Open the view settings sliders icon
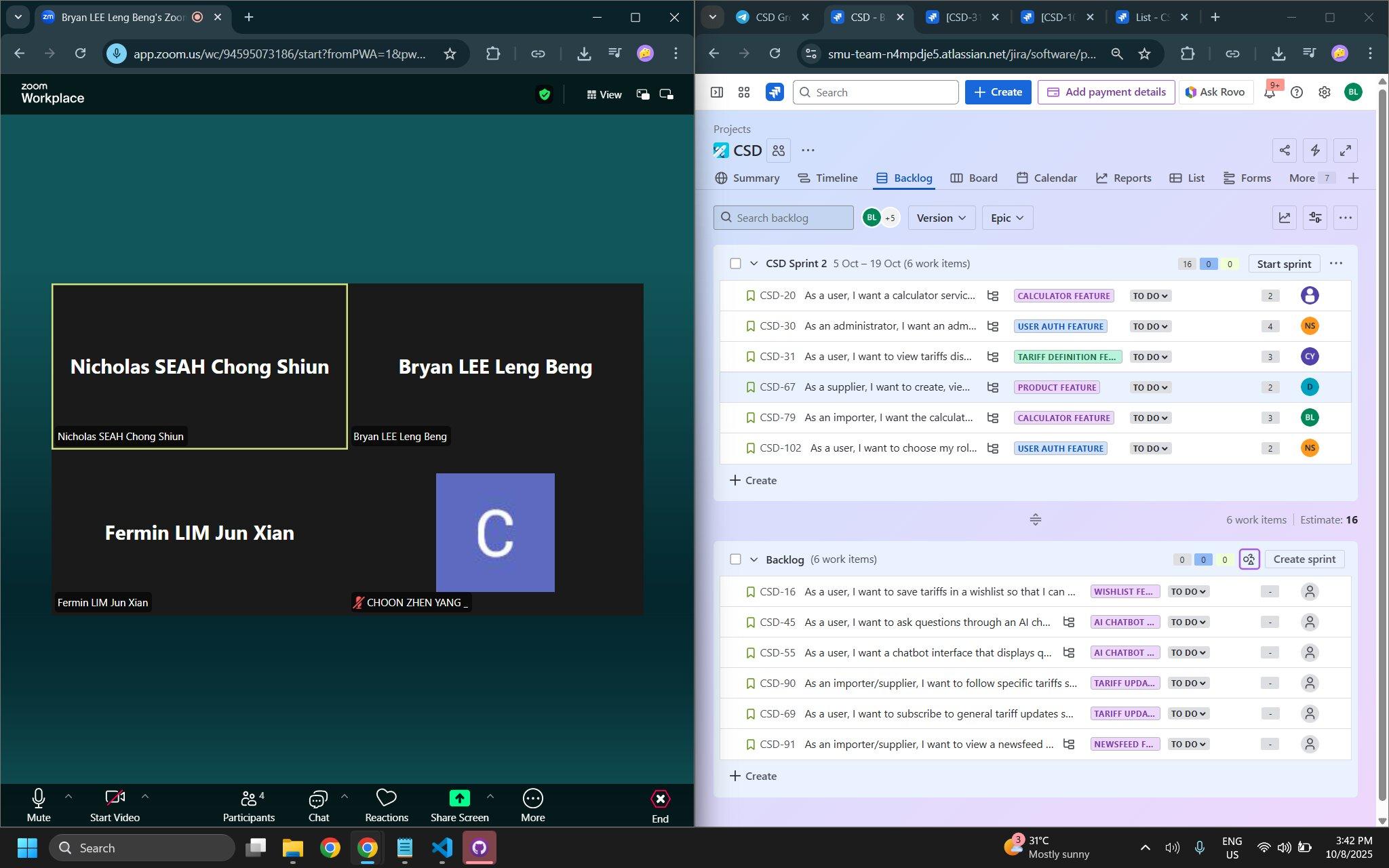Viewport: 1389px width, 868px height. tap(1314, 218)
